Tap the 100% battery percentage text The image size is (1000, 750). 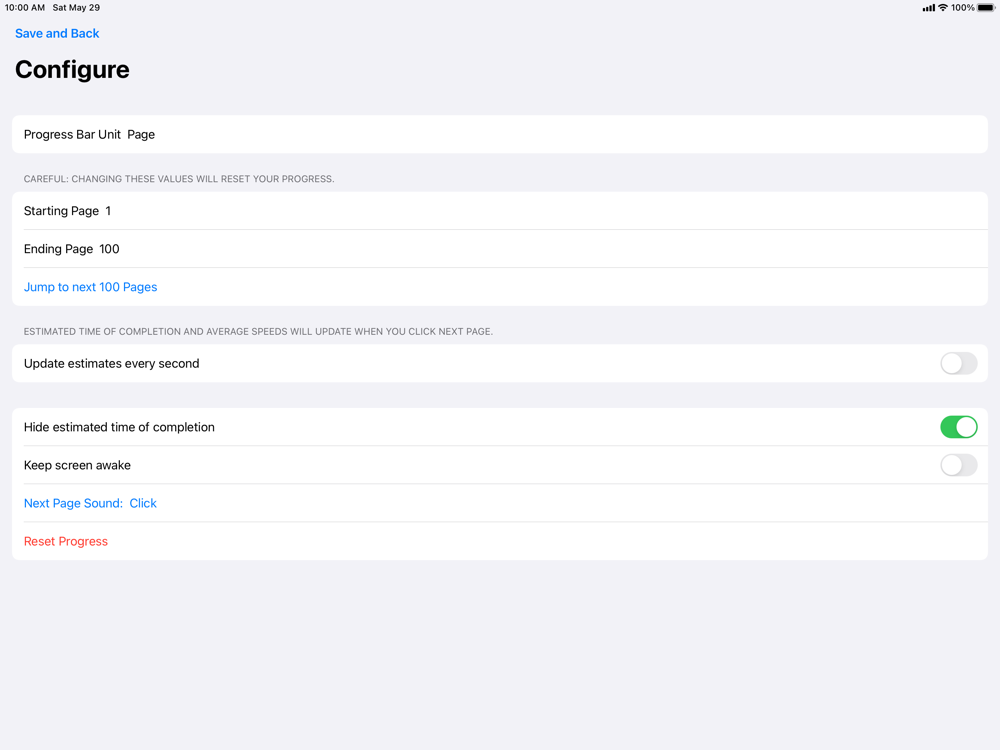[962, 8]
